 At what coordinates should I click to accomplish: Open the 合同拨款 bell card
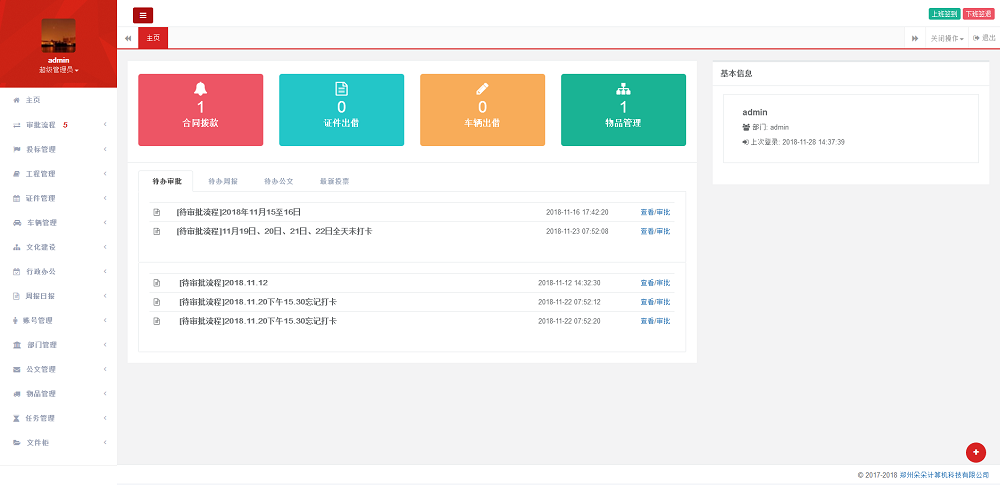(200, 109)
